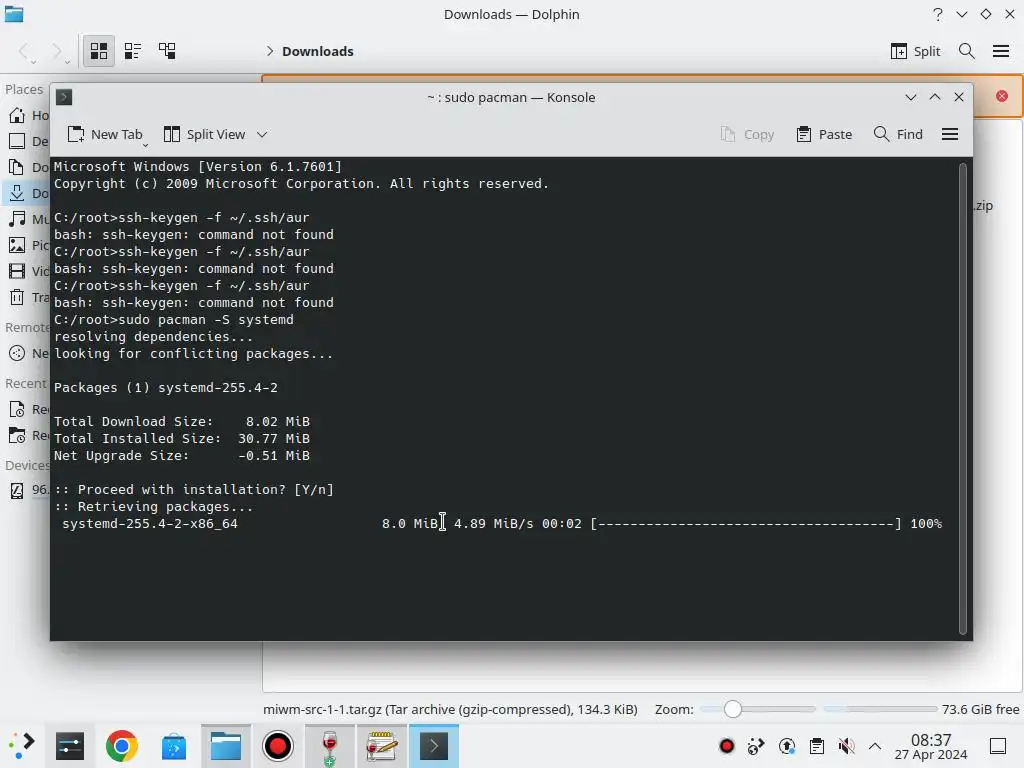Screen dimensions: 1024x768
Task: Click the Dolphin back navigation arrow
Action: coord(24,51)
